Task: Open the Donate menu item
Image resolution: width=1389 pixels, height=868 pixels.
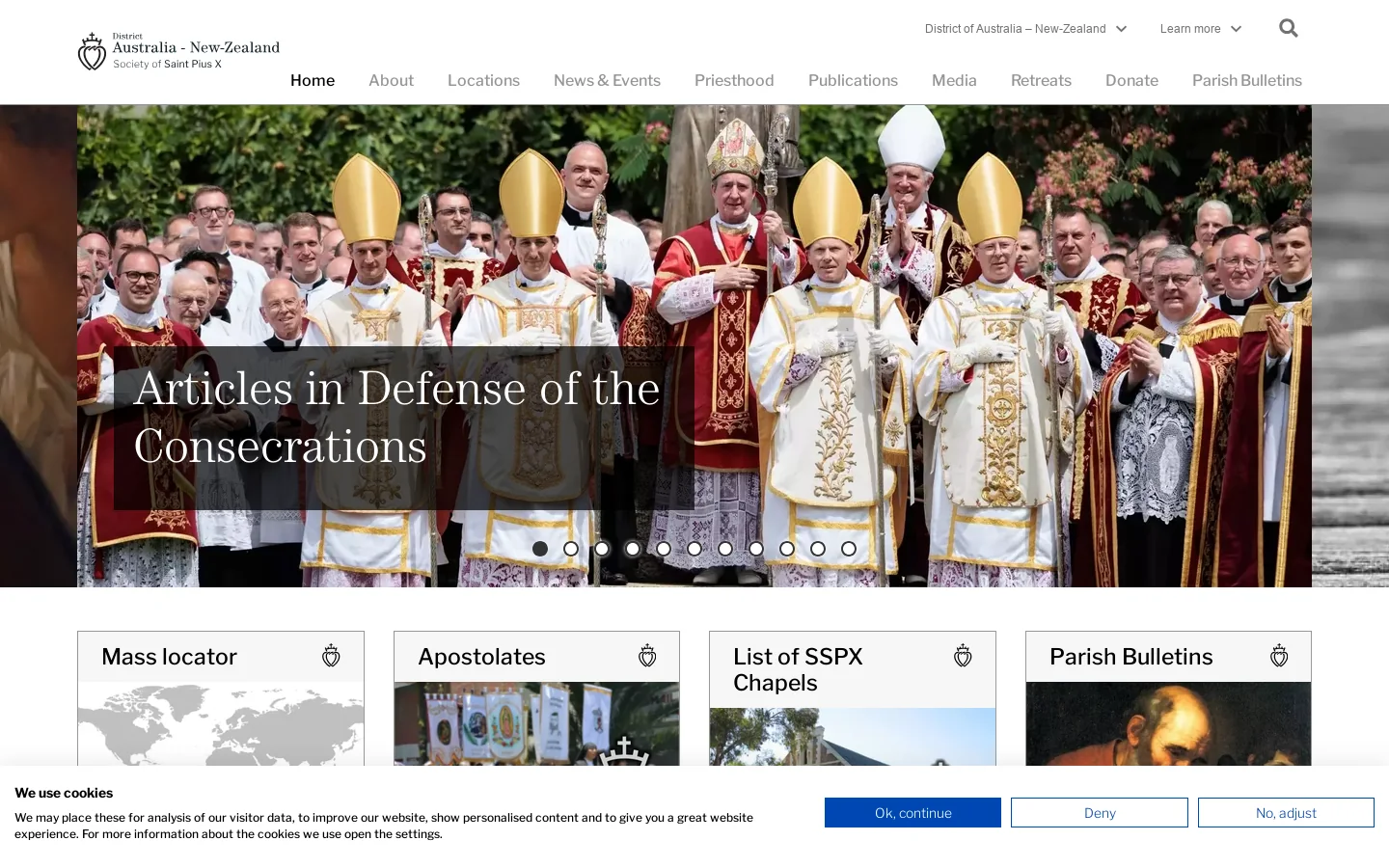Action: 1131,81
